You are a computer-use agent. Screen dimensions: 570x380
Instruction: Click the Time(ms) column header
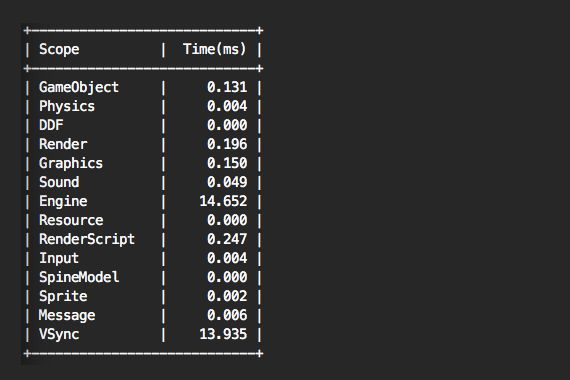[214, 49]
